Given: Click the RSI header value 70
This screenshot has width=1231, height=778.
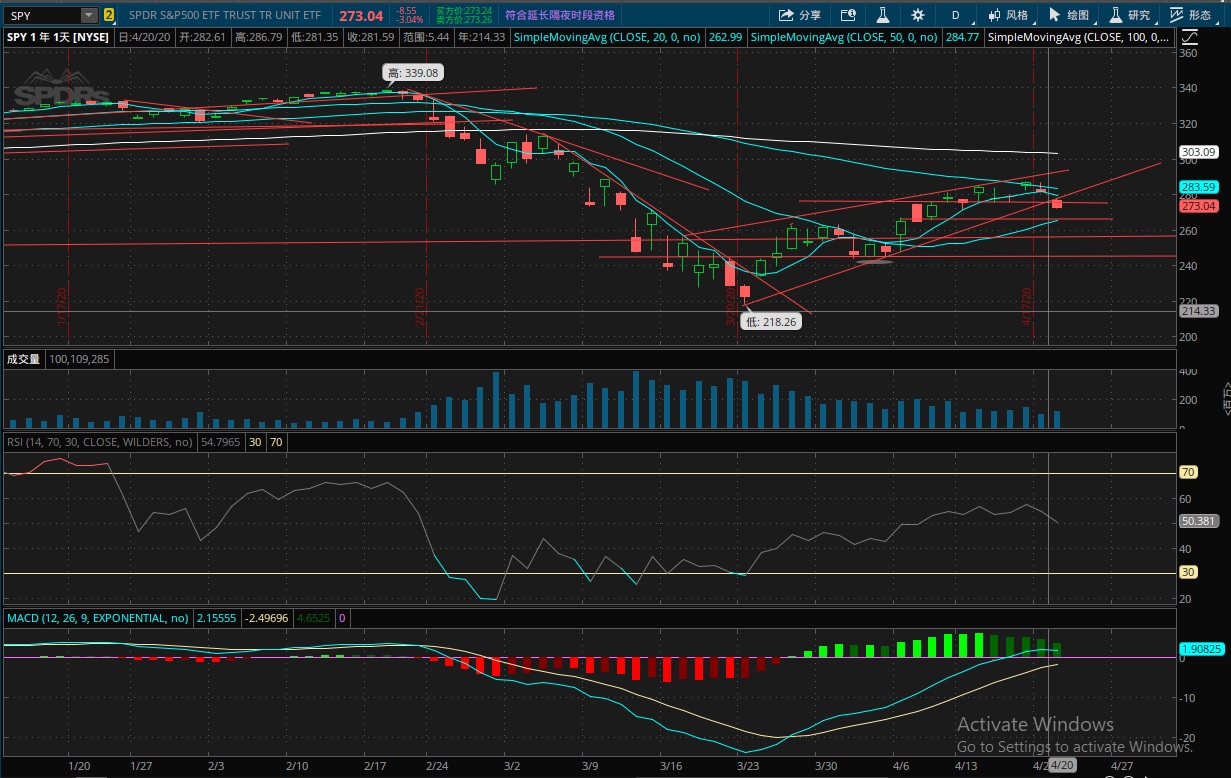Looking at the screenshot, I should pyautogui.click(x=276, y=440).
